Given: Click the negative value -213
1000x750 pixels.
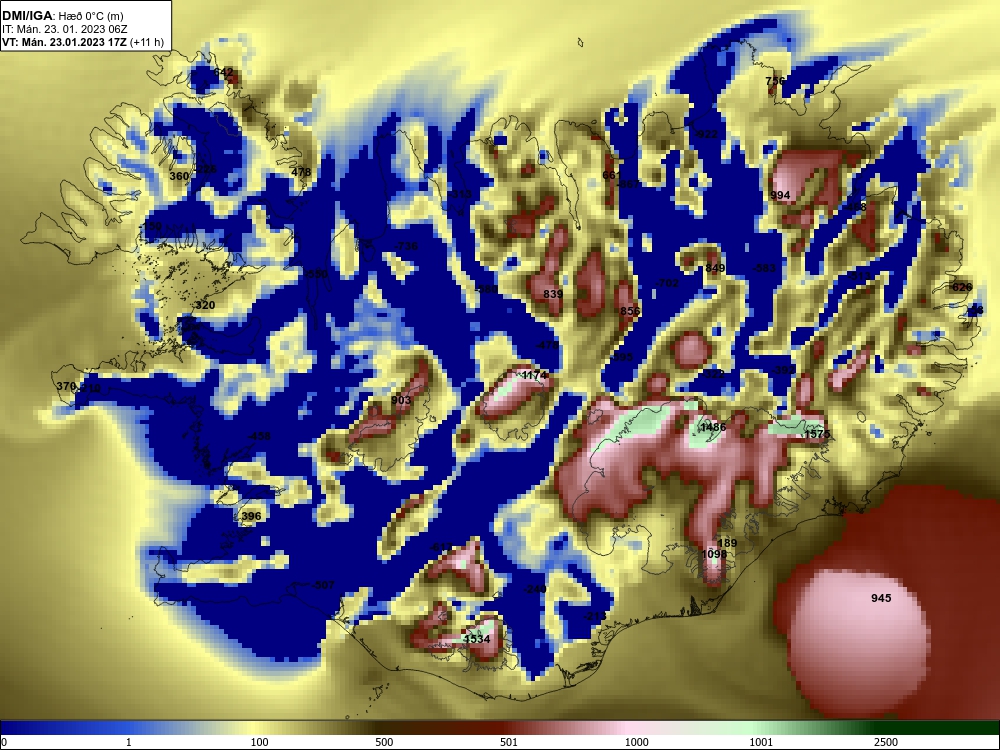Looking at the screenshot, I should 595,616.
